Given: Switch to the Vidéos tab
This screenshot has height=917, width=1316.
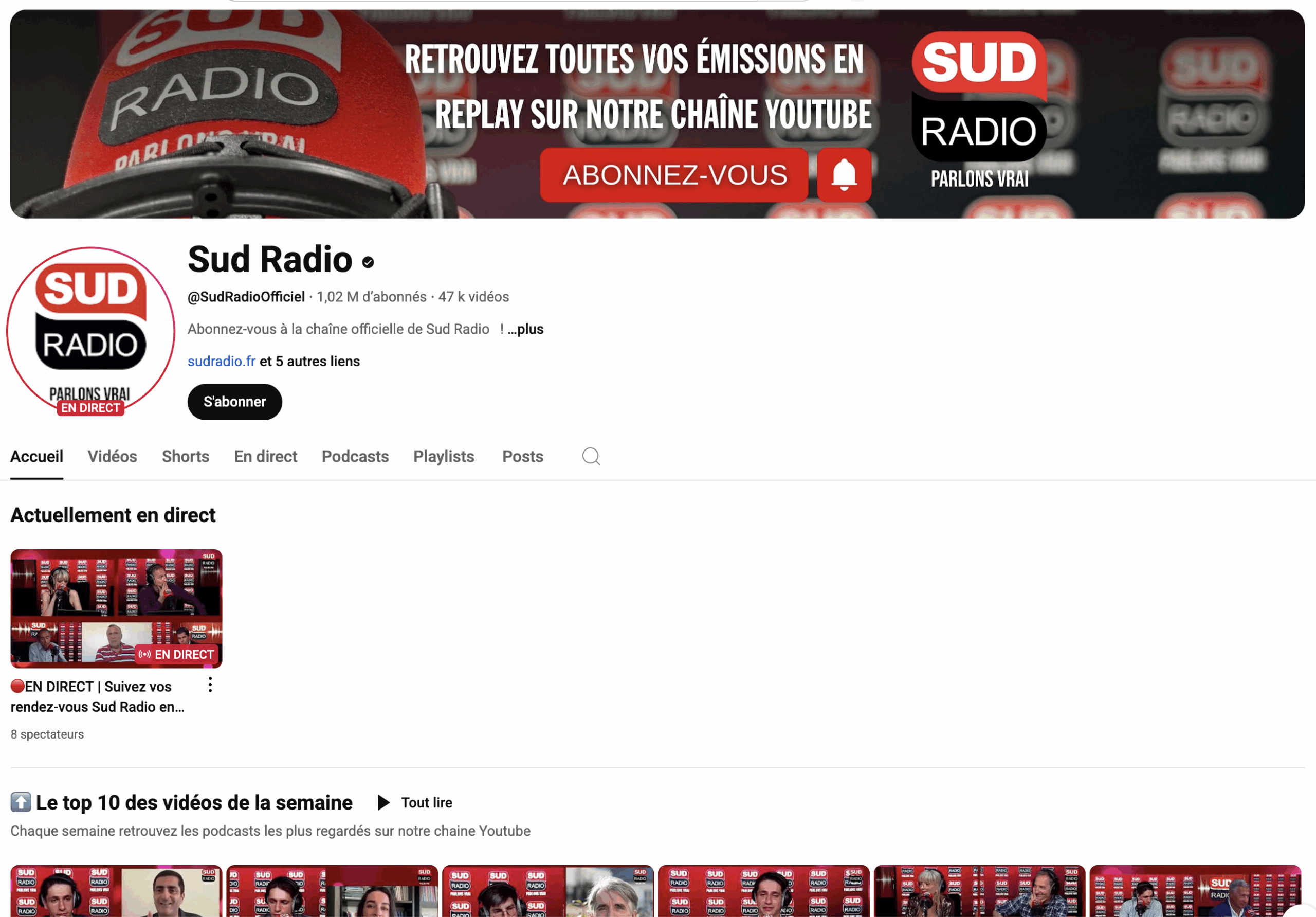Looking at the screenshot, I should [x=113, y=457].
